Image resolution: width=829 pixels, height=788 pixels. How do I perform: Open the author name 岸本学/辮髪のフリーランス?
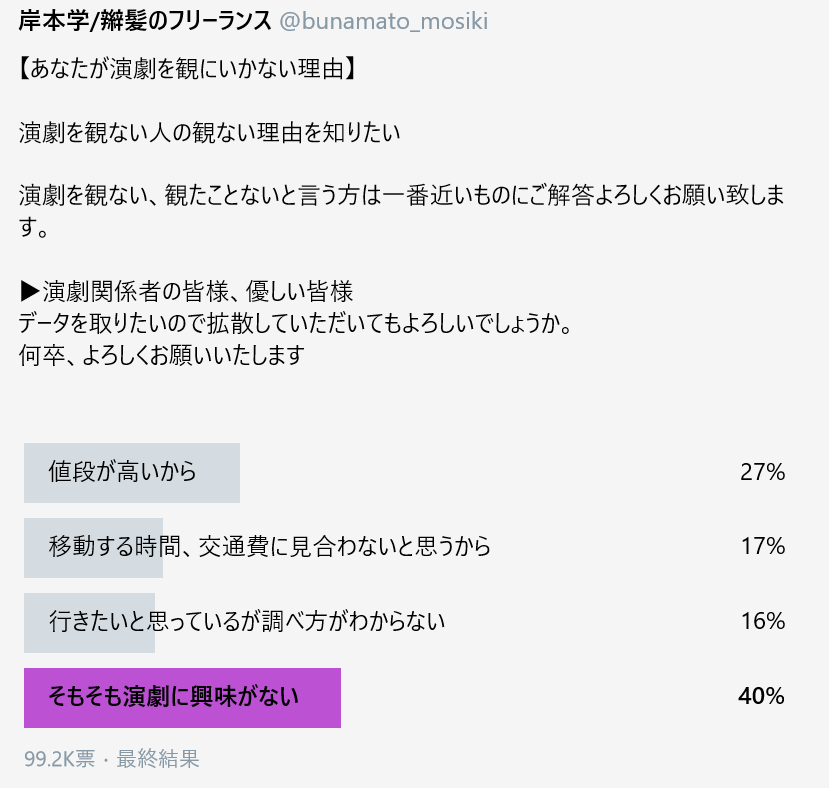click(x=144, y=22)
